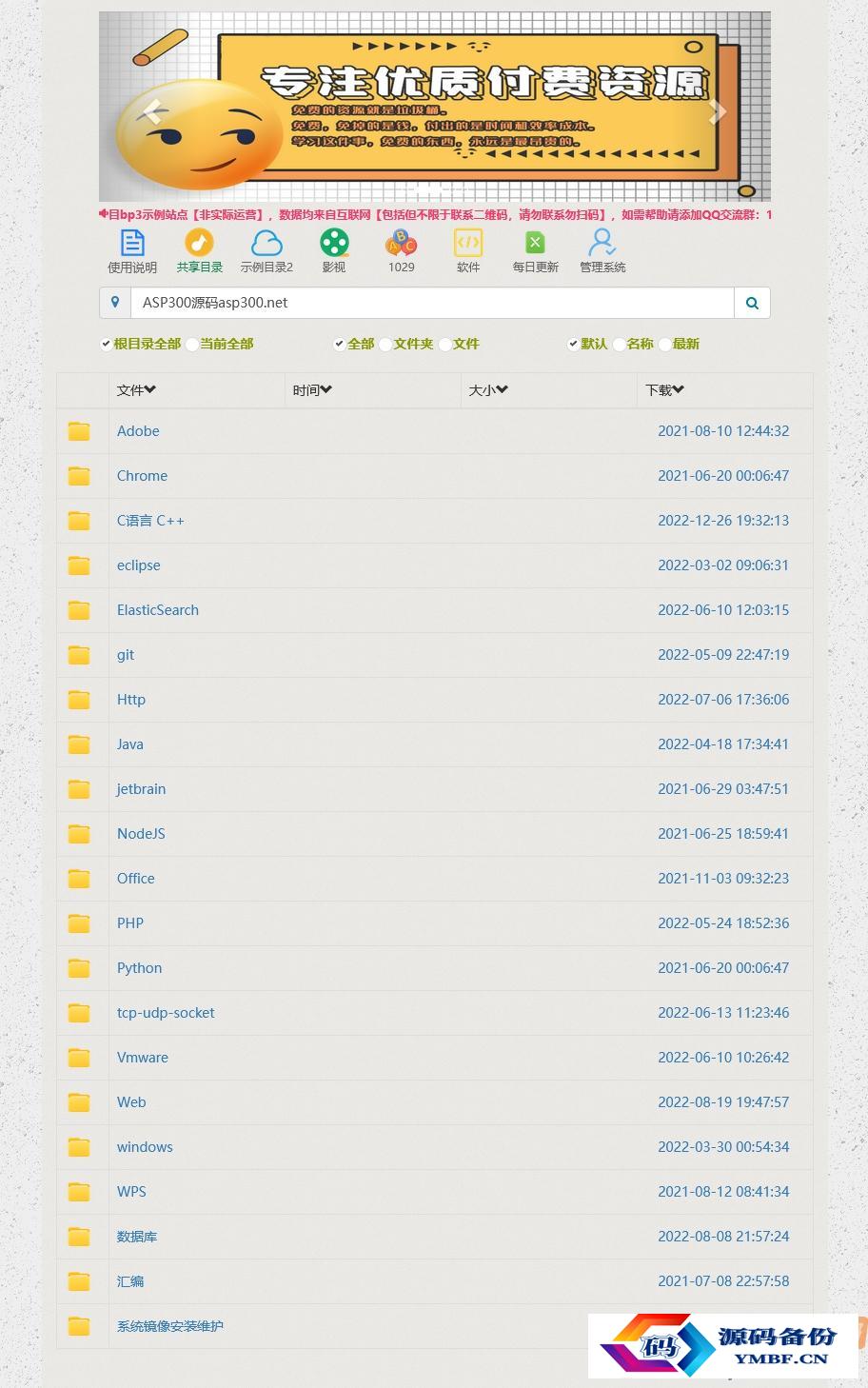Select the 当前全部 radio option
This screenshot has height=1388, width=868.
pos(192,345)
